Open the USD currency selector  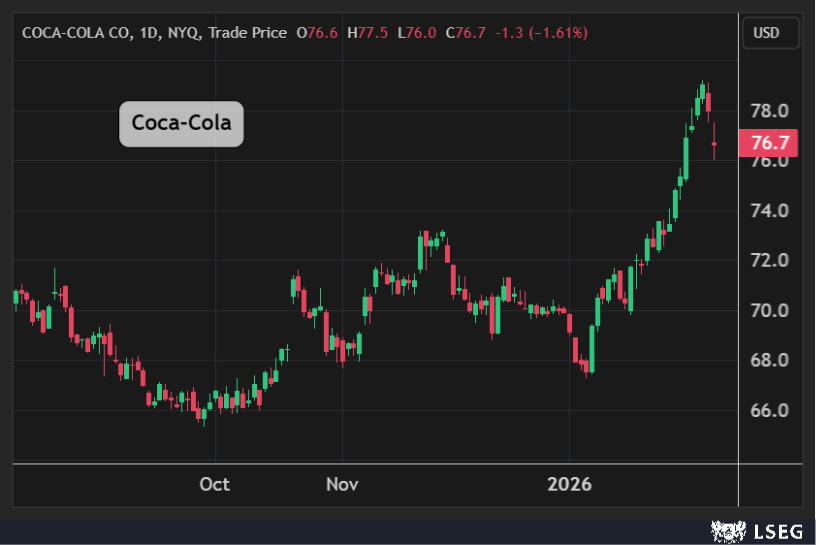[x=770, y=33]
